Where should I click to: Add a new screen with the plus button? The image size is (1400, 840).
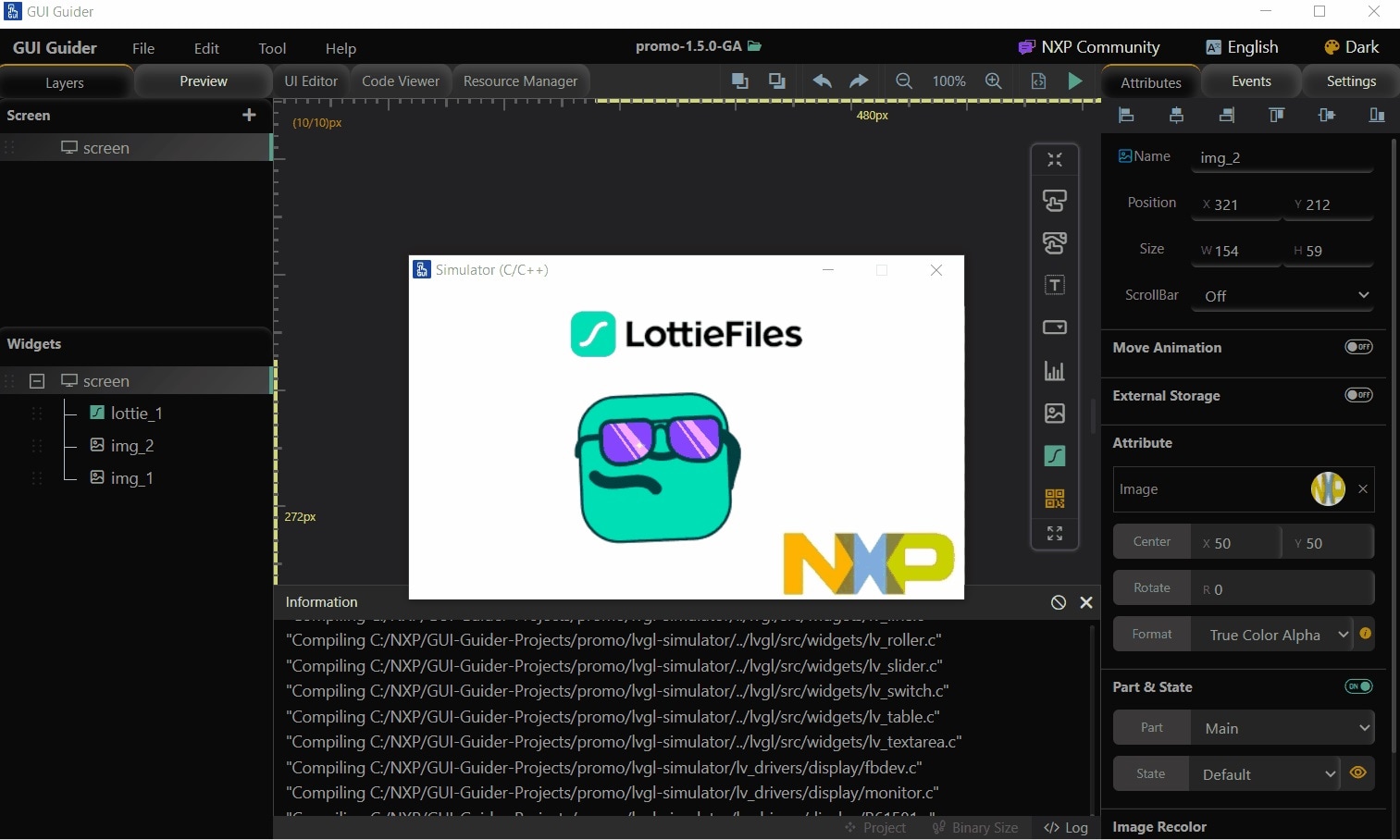(248, 115)
